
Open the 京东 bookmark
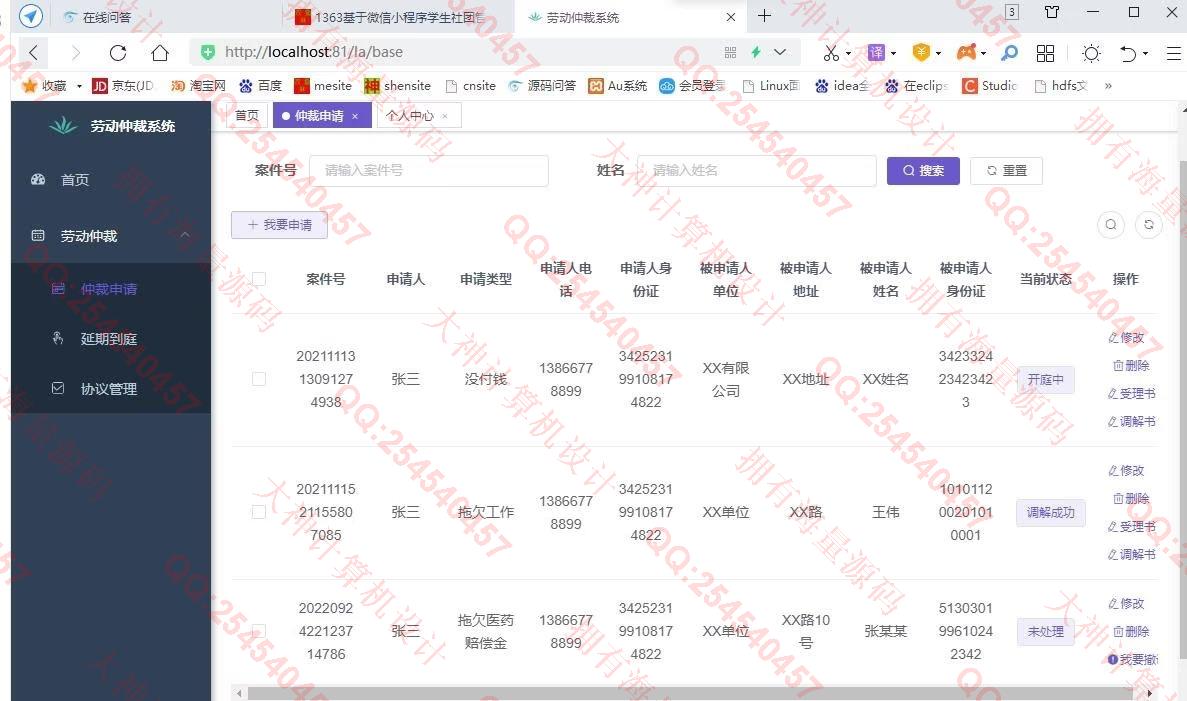(123, 86)
